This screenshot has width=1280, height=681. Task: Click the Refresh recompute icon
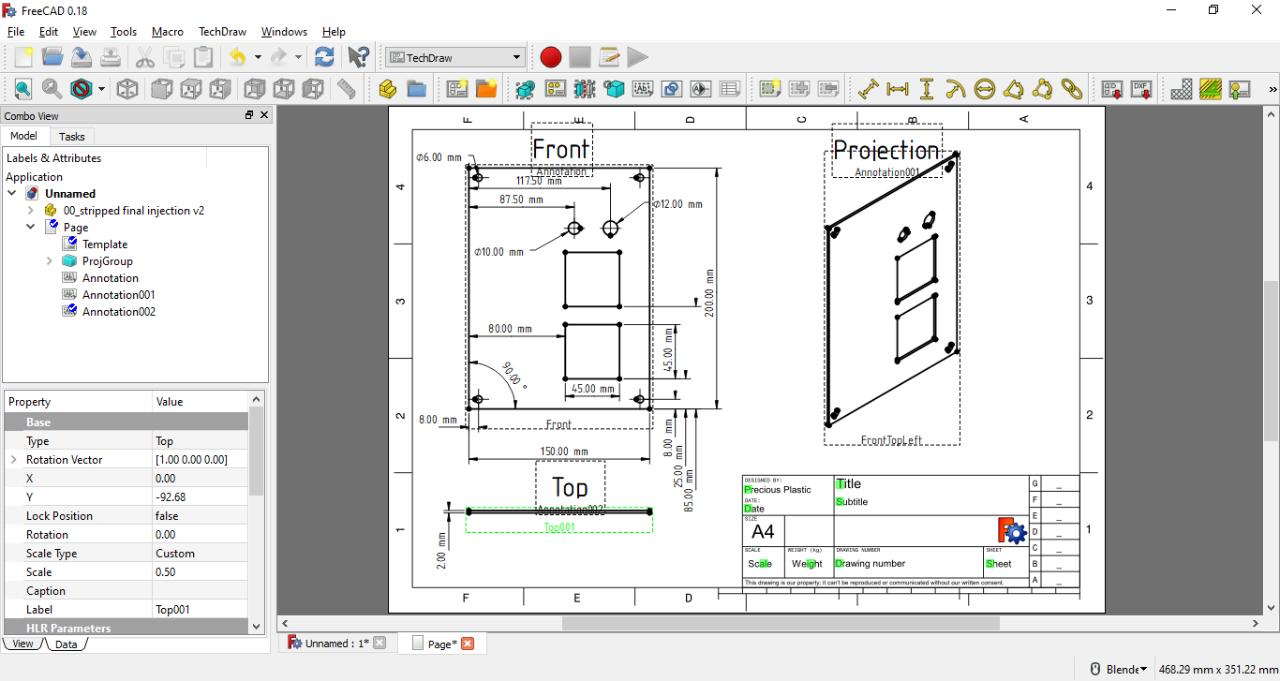[x=324, y=58]
